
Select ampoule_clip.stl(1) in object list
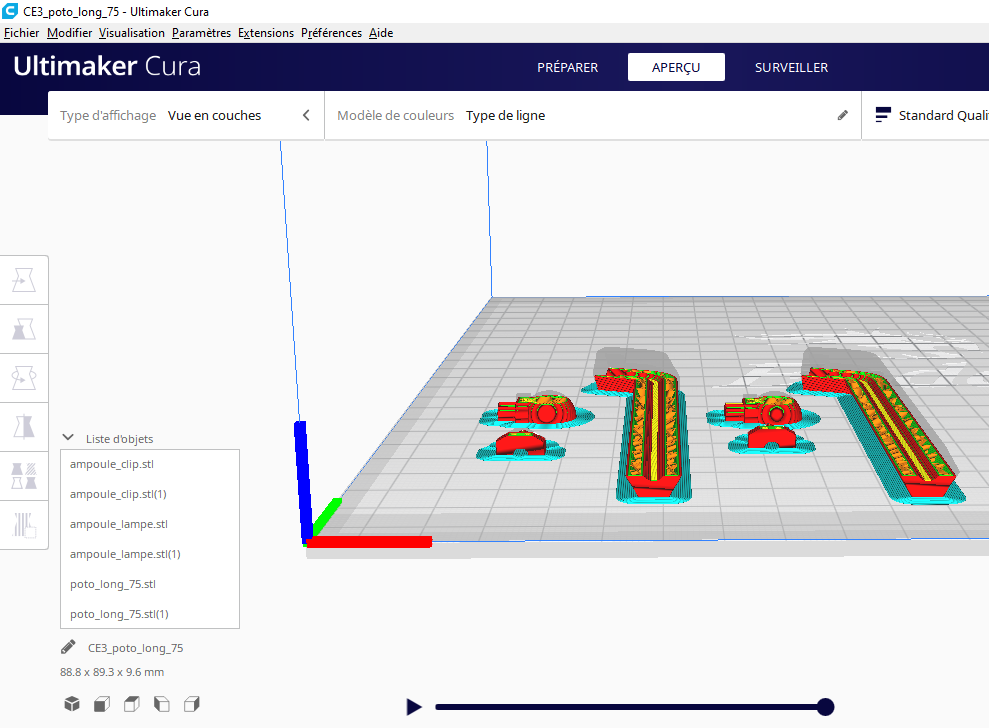click(x=150, y=494)
